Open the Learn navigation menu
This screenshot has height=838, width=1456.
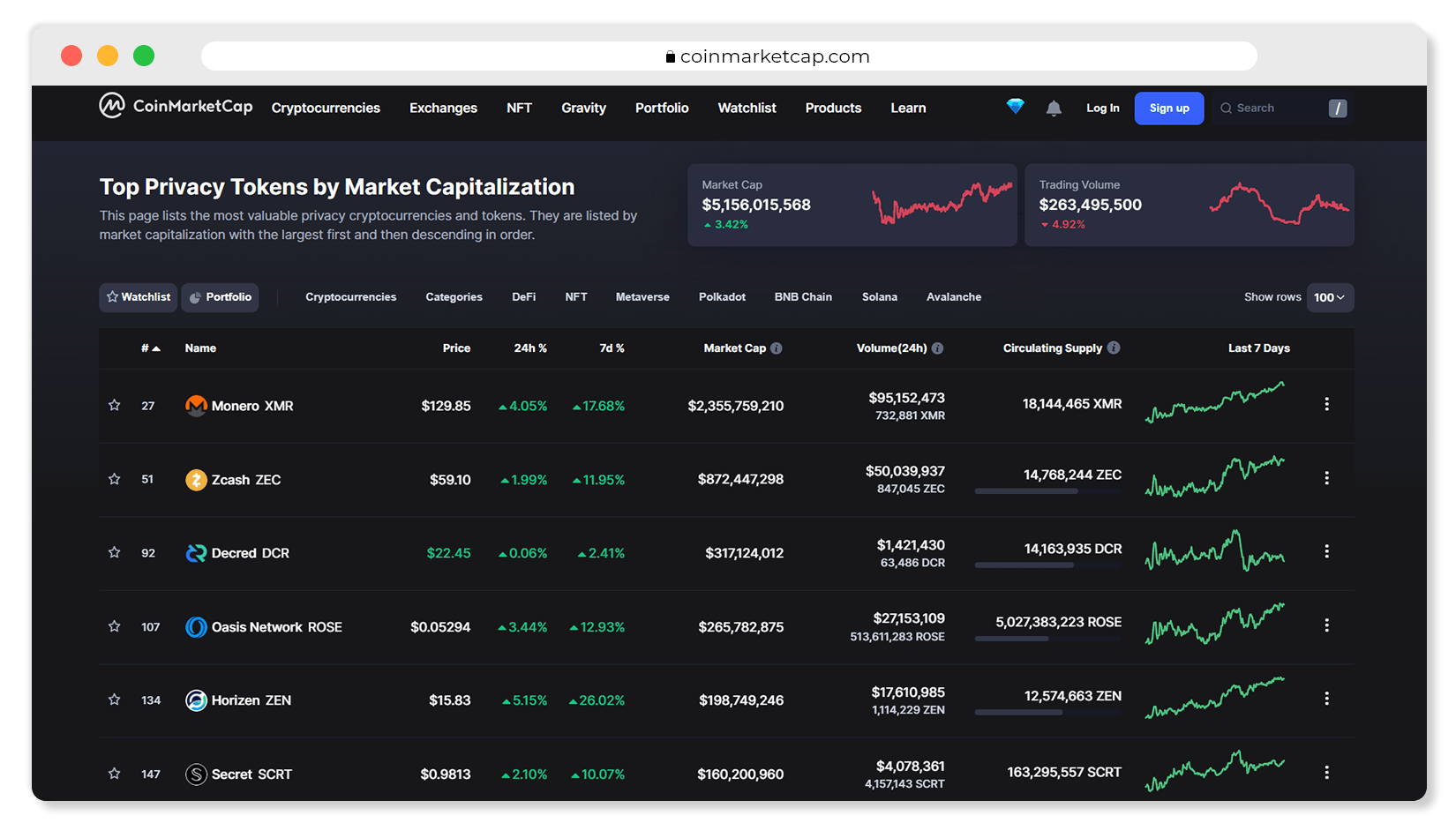tap(908, 108)
